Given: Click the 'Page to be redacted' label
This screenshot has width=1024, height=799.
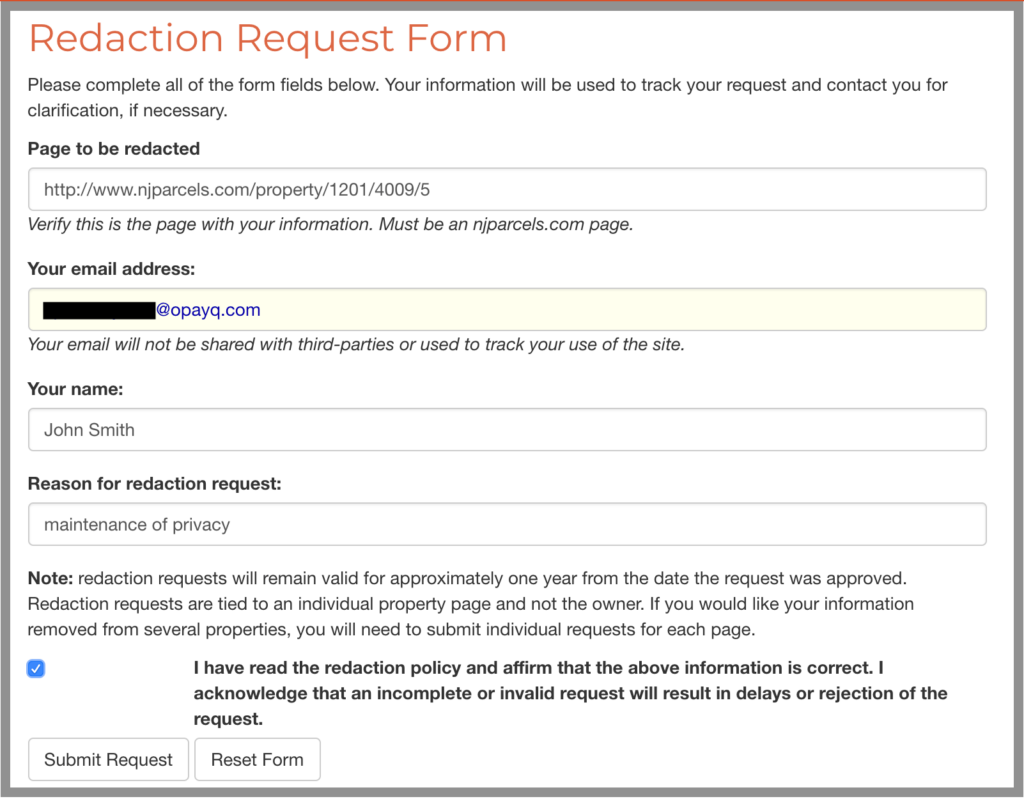Looking at the screenshot, I should (114, 149).
